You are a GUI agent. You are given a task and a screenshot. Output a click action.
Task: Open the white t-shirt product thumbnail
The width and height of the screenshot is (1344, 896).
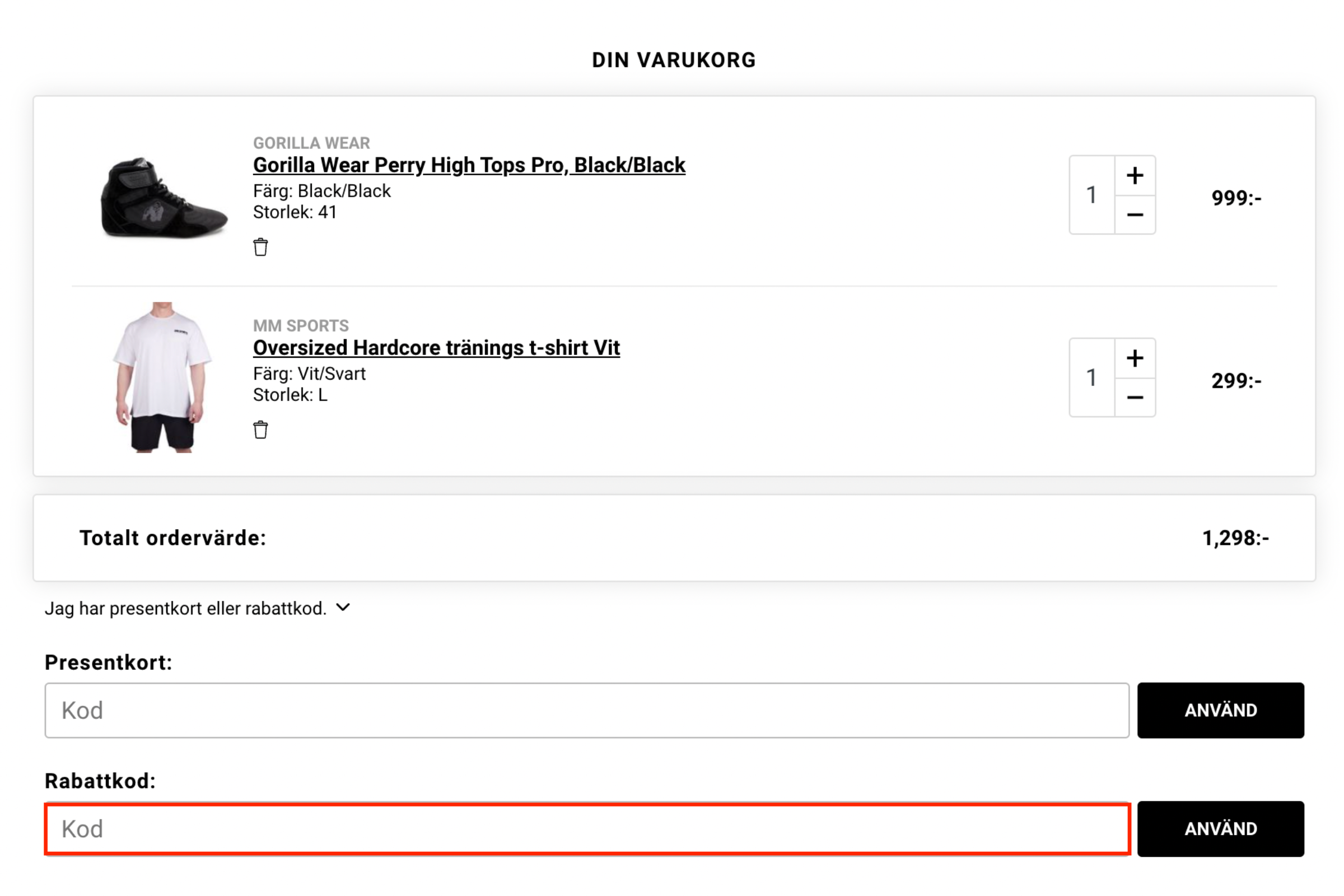point(162,377)
